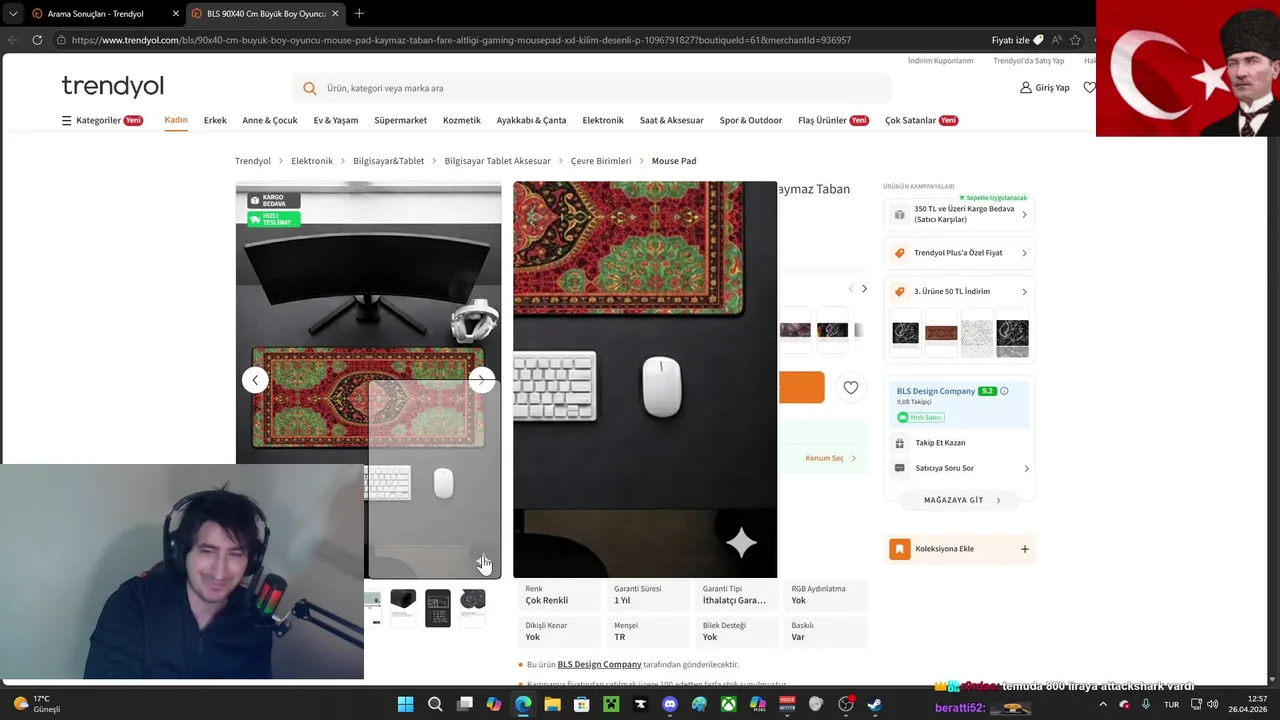Viewport: 1280px width, 720px height.
Task: Bookmark page with star icon
Action: 1075,40
